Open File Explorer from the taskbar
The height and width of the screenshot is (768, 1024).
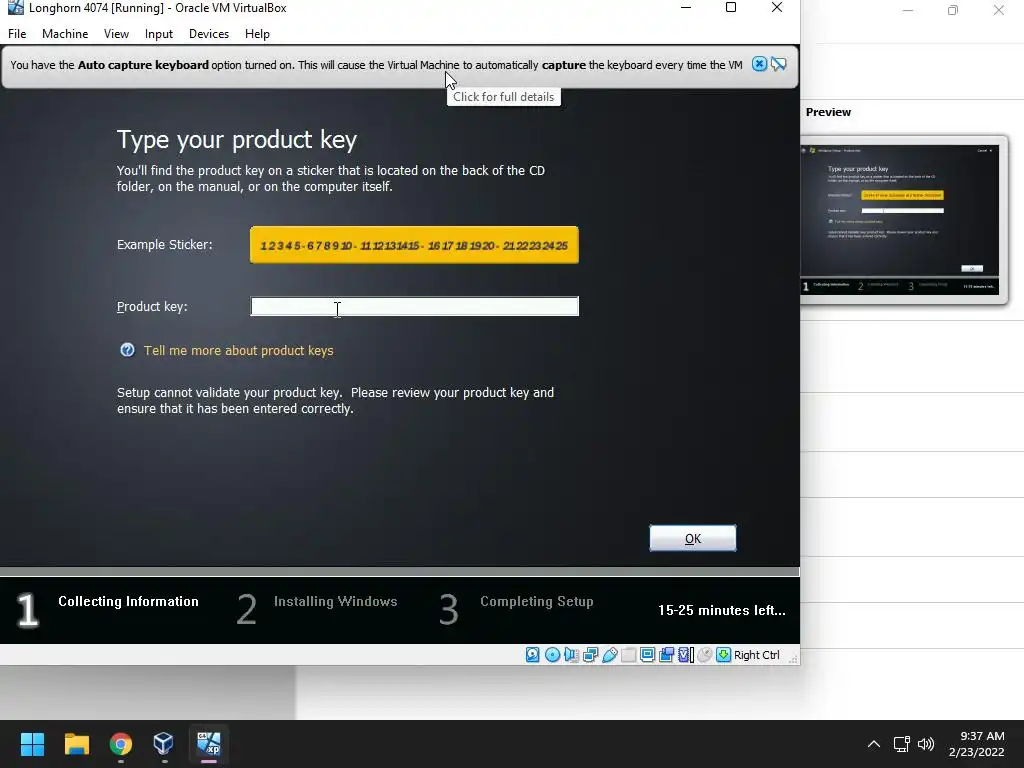76,744
